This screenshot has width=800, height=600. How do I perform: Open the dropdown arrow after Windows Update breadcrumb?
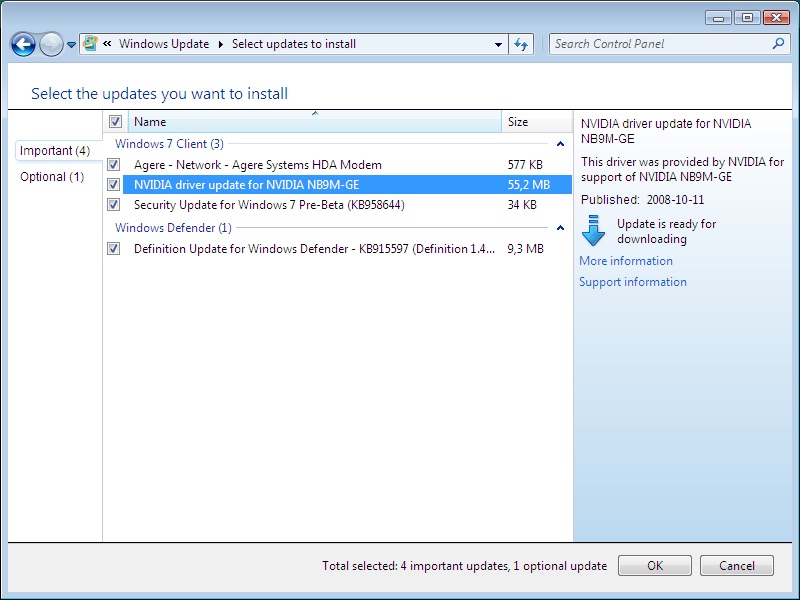221,44
